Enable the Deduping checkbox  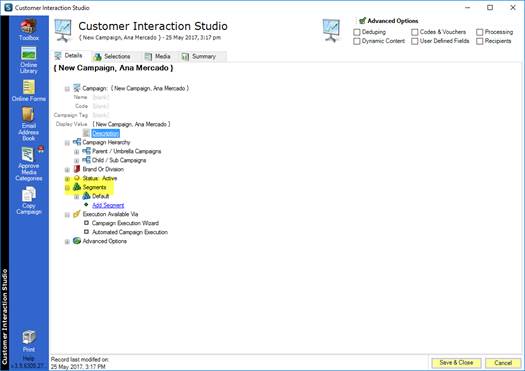357,32
